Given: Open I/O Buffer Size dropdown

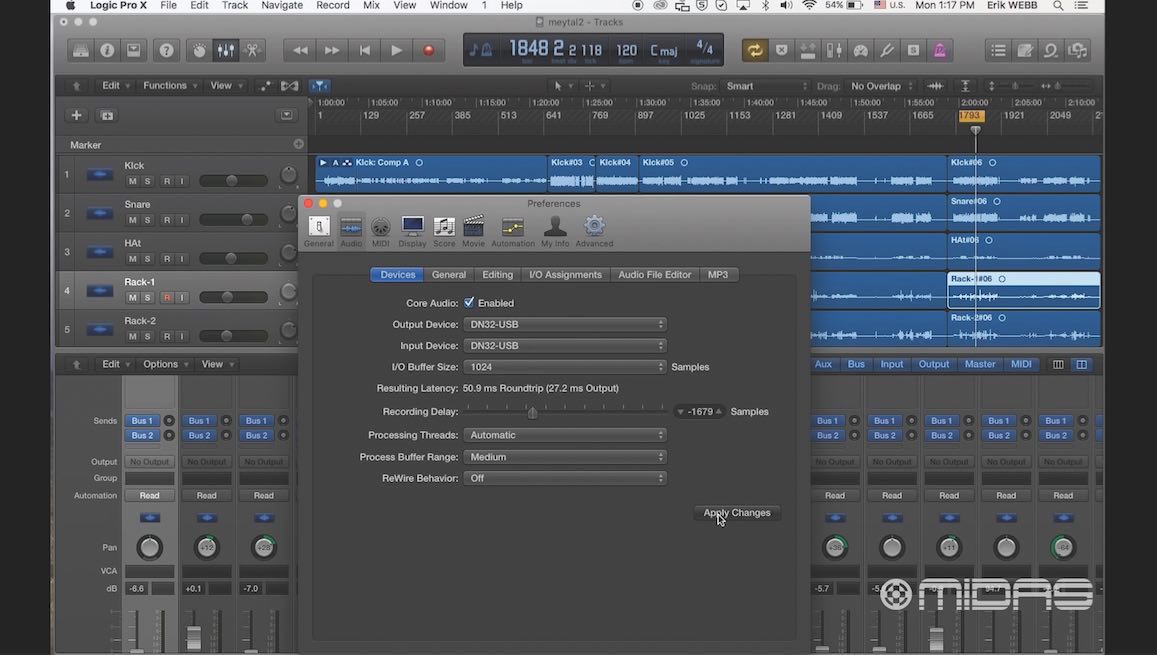Looking at the screenshot, I should tap(565, 367).
